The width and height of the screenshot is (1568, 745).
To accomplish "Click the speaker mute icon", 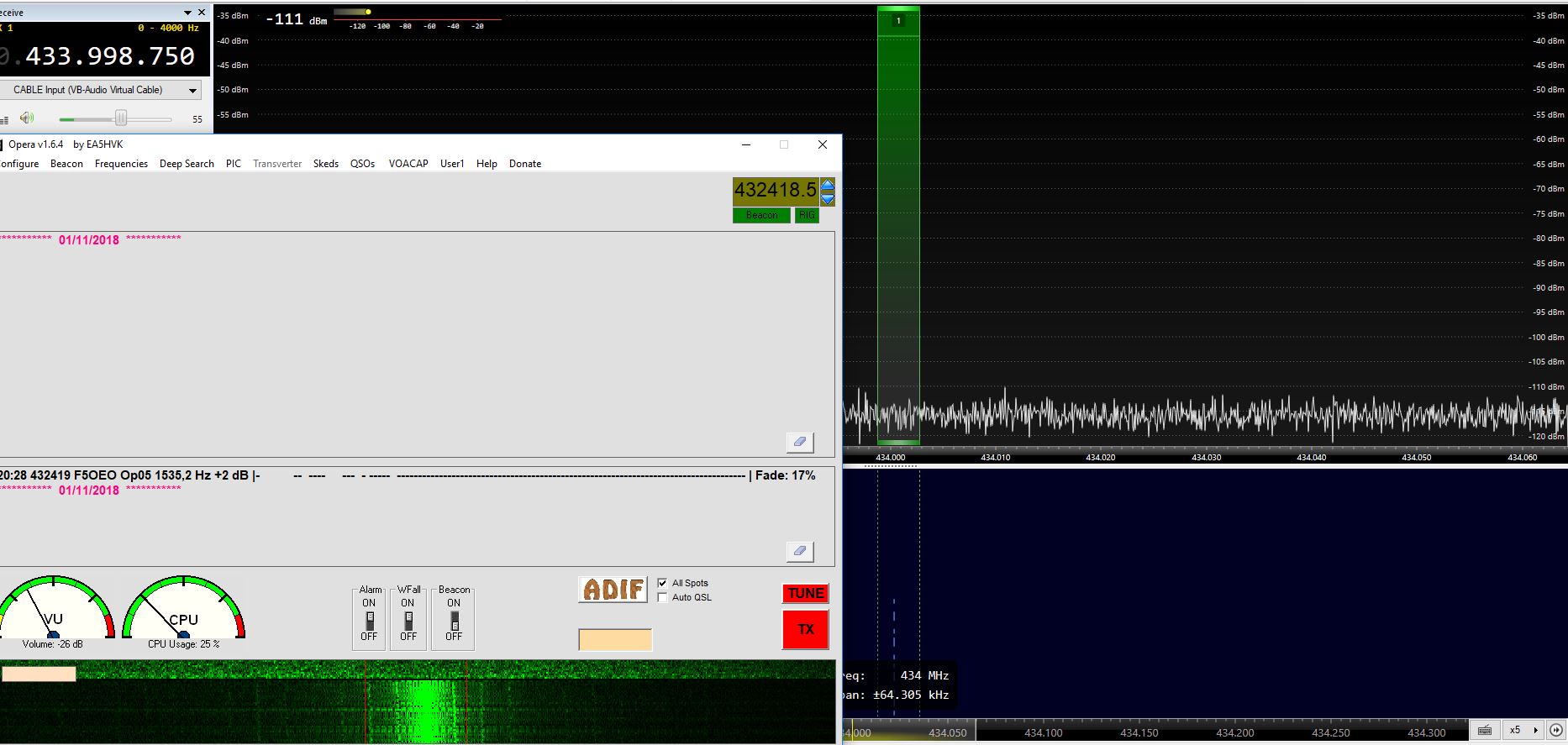I will [27, 118].
